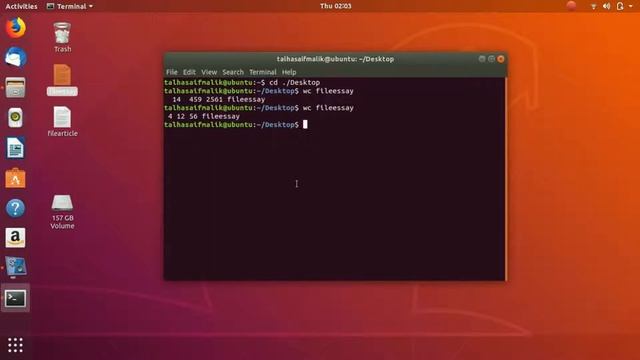The width and height of the screenshot is (640, 360).
Task: Minimize the Terminal window
Action: pyautogui.click(x=482, y=59)
